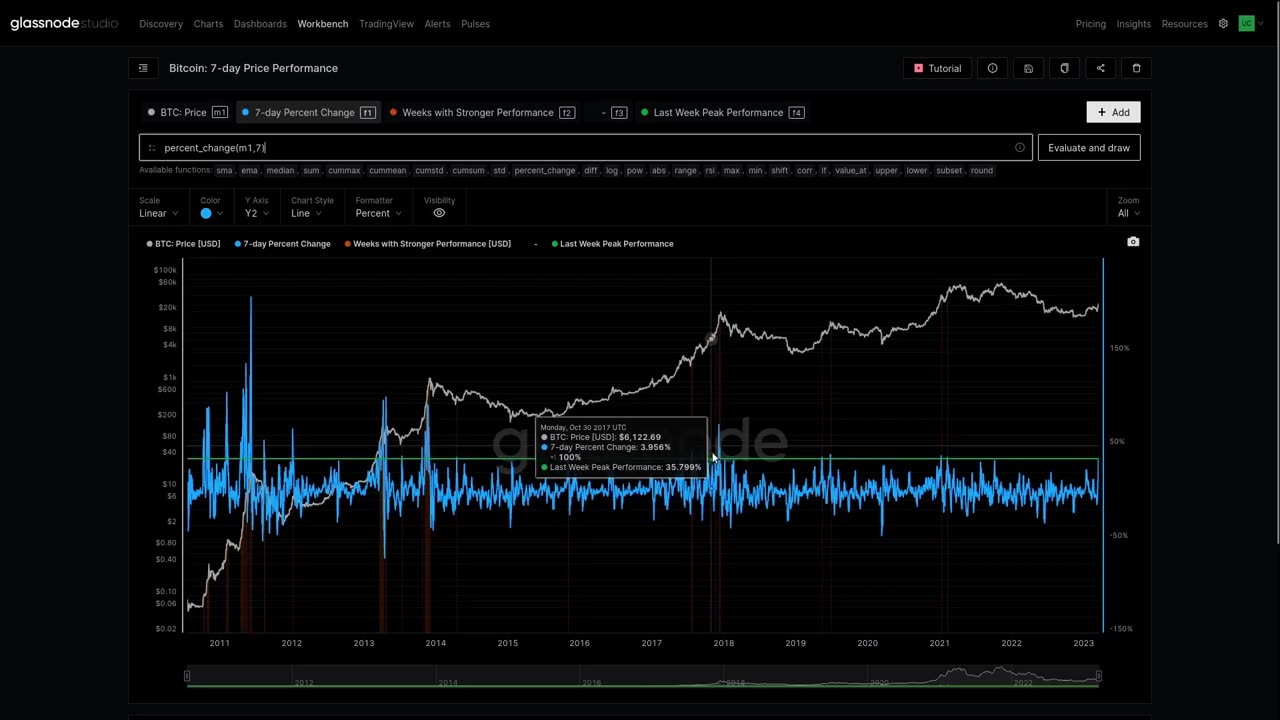Insert the shift function chip
The height and width of the screenshot is (720, 1280).
tap(779, 171)
